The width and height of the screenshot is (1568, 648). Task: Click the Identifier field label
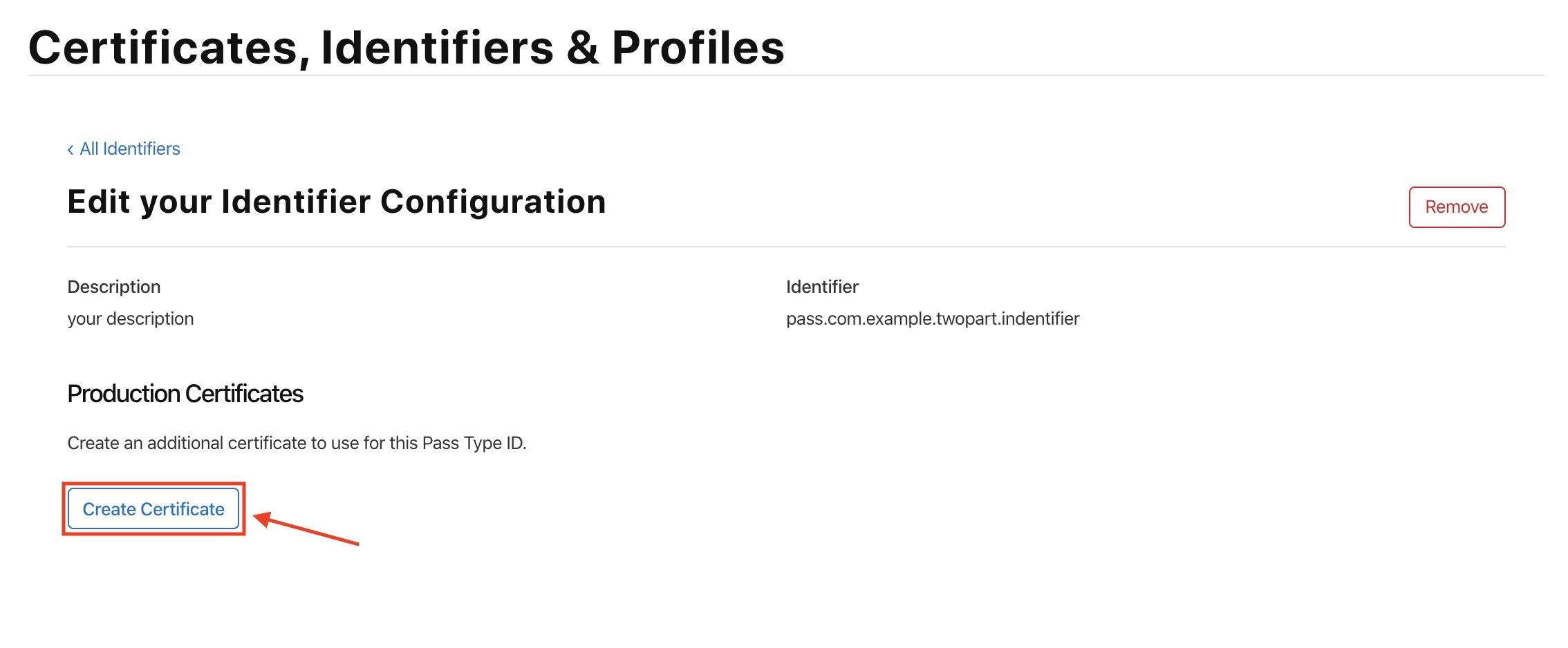[x=822, y=287]
